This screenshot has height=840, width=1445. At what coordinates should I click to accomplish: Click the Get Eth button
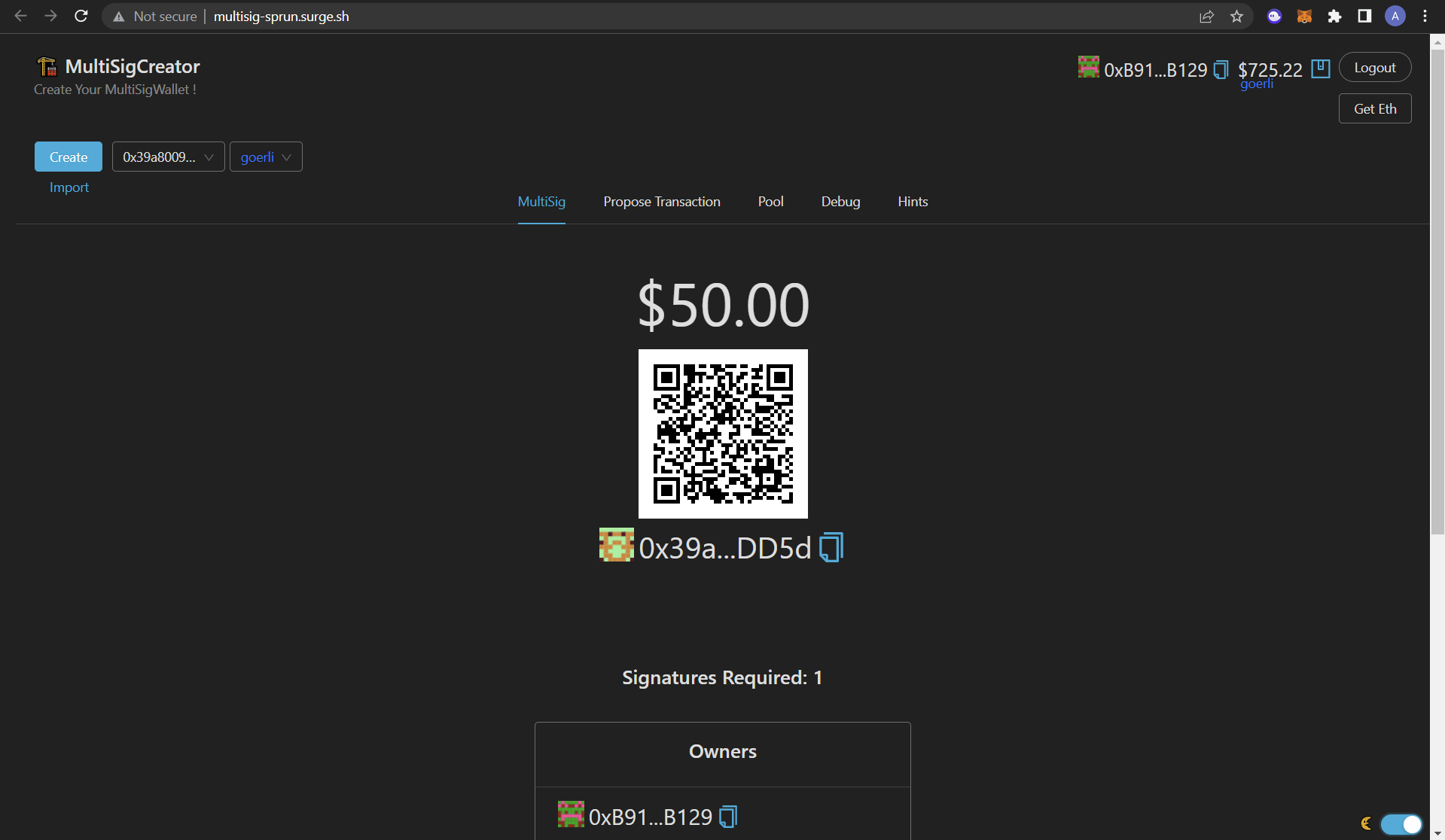click(1375, 108)
